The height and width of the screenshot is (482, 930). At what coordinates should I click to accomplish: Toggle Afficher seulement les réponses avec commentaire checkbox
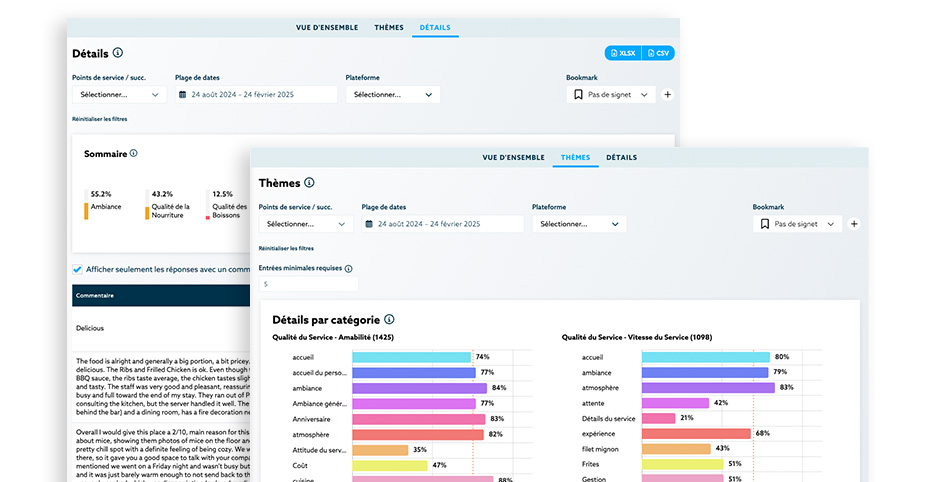(x=77, y=269)
